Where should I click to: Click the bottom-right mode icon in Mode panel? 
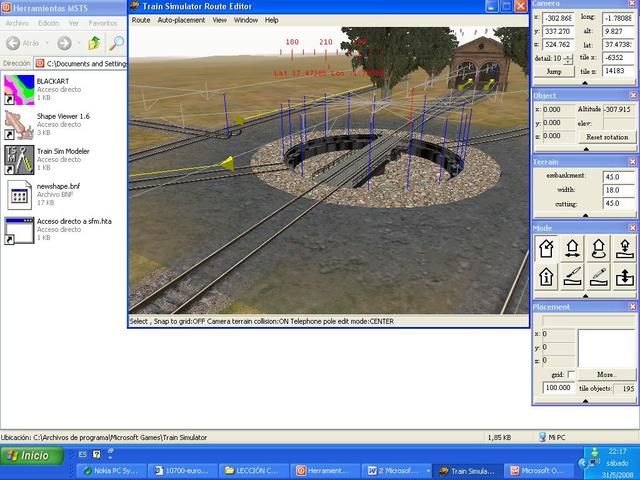point(623,277)
